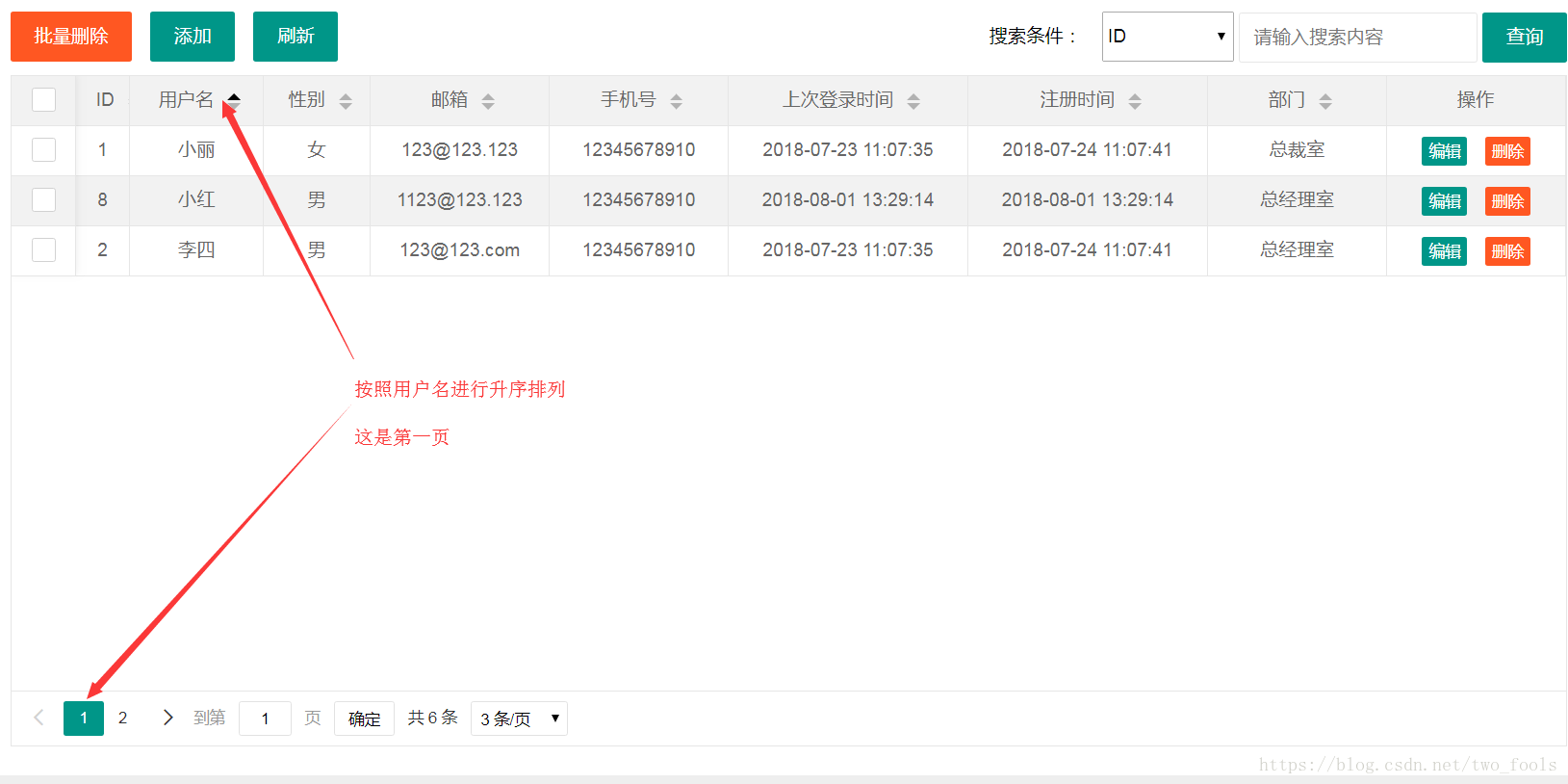Image resolution: width=1568 pixels, height=784 pixels.
Task: Edit the 李四 row with 编辑
Action: pos(1444,251)
